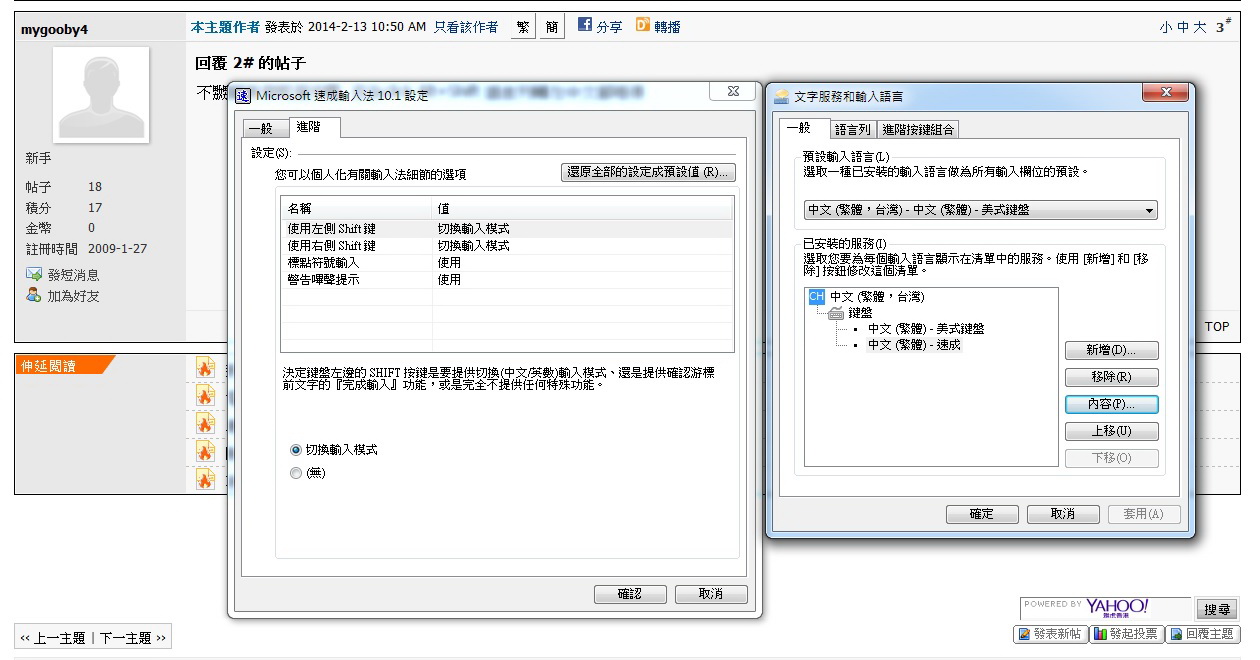This screenshot has height=660, width=1260.
Task: Switch to Simplified with the 簡 button
Action: click(x=552, y=27)
